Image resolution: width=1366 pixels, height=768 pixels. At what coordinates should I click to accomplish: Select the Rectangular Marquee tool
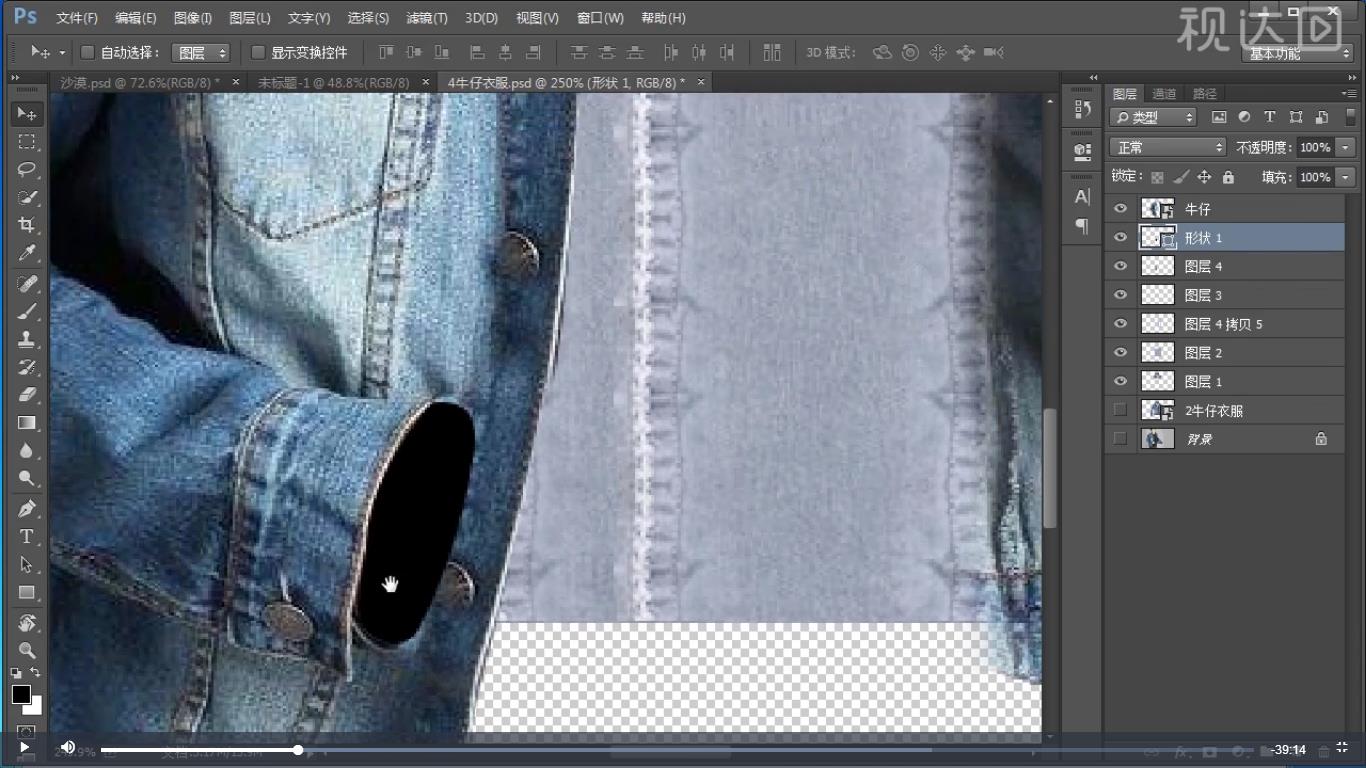(27, 141)
